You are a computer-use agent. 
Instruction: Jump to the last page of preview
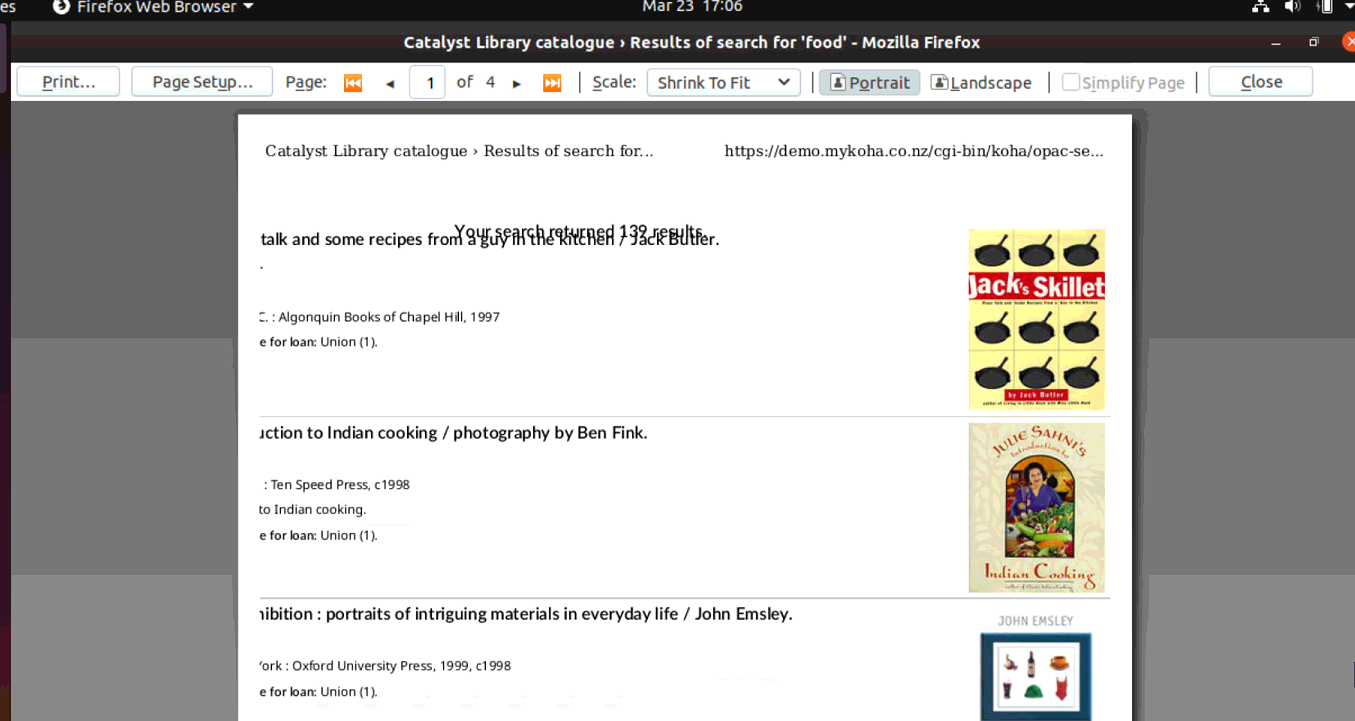[552, 83]
